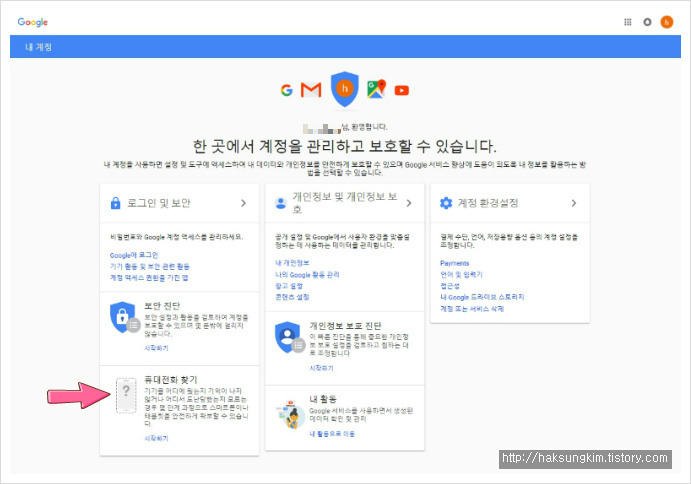The width and height of the screenshot is (691, 484).
Task: Open the 광고 설정 link
Action: 289,286
